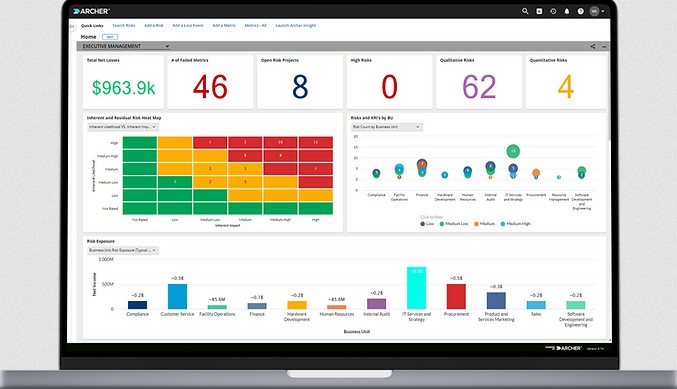Select the orange Procurement bubble
The image size is (677, 389).
pos(536,173)
